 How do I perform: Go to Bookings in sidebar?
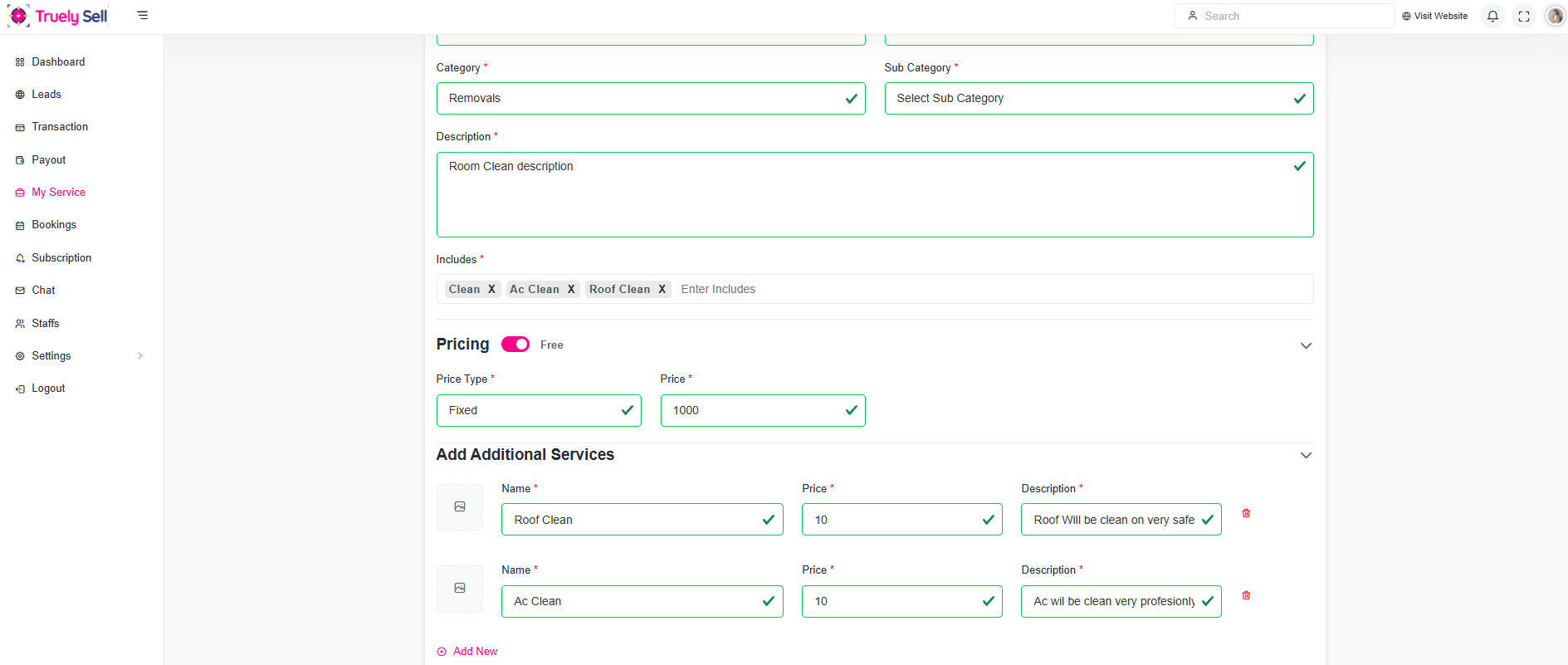tap(54, 225)
